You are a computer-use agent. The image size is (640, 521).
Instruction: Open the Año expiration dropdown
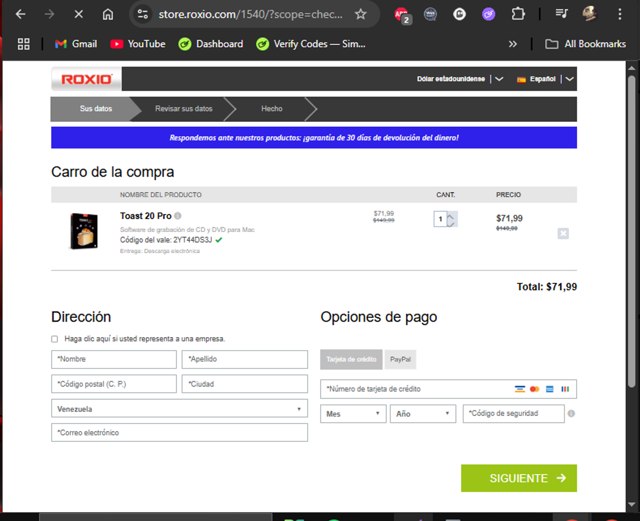423,414
